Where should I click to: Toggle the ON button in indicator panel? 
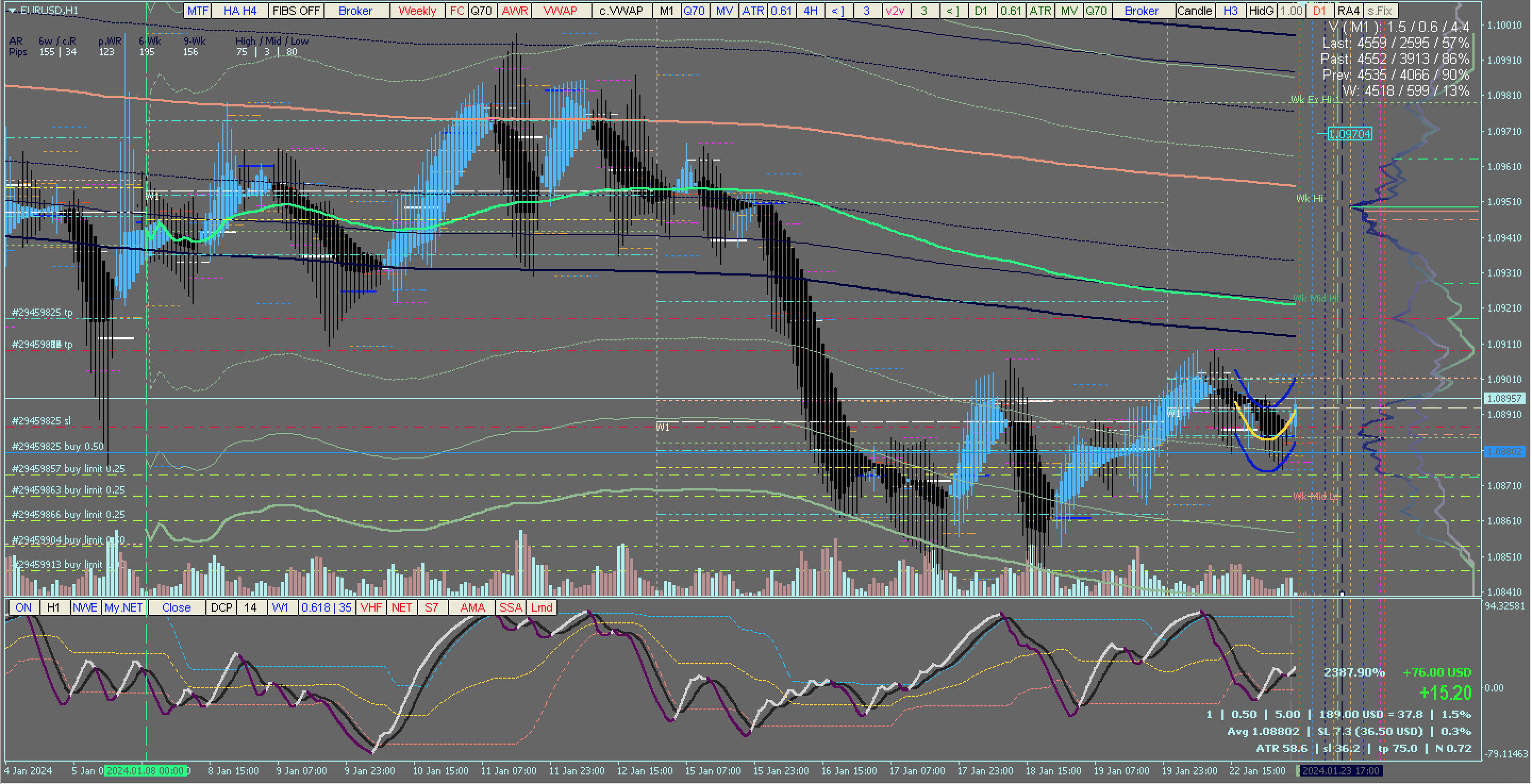point(23,607)
